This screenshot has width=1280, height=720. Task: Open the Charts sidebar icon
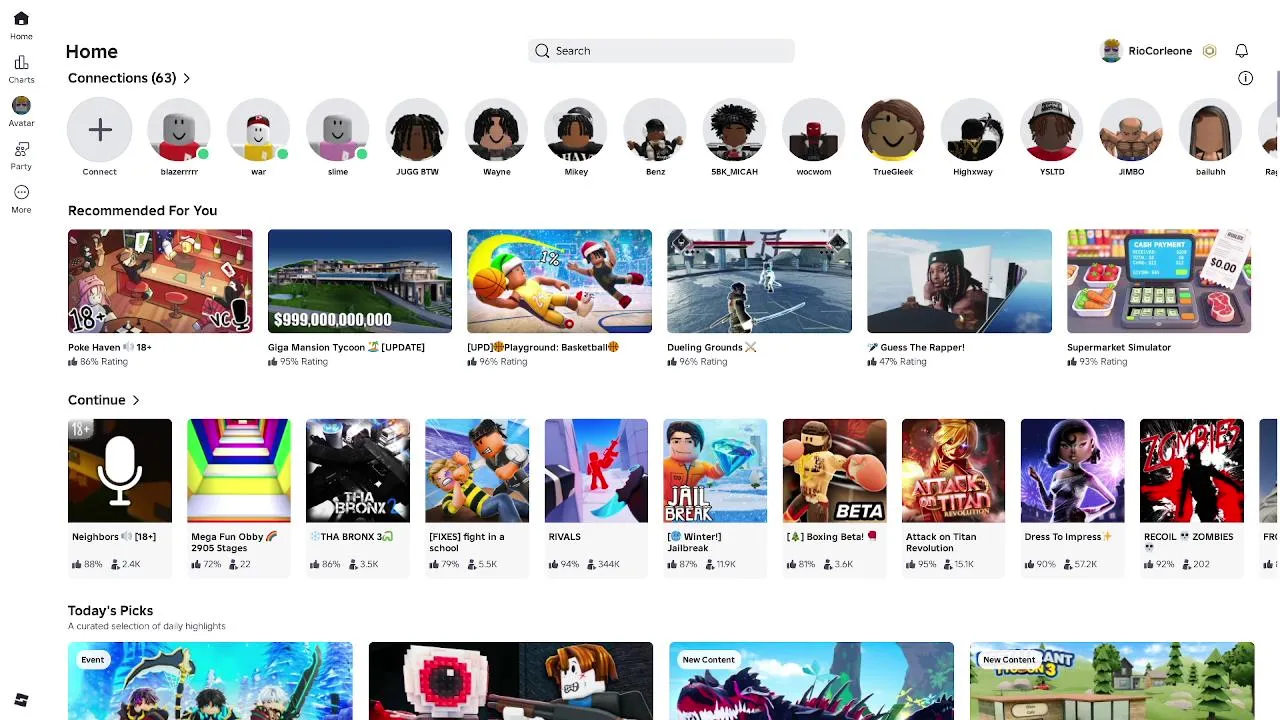pos(21,69)
